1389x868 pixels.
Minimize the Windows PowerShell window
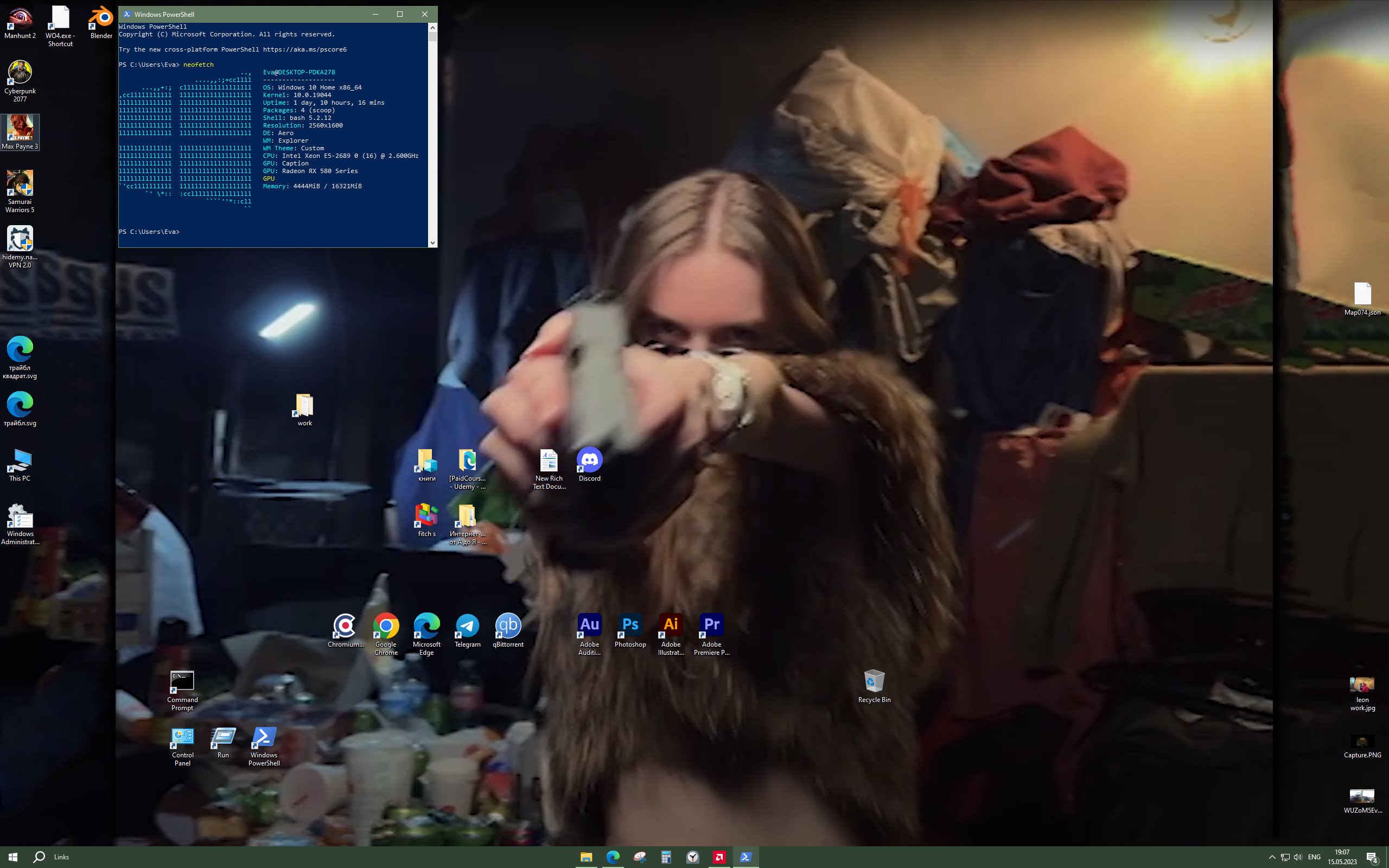point(375,14)
